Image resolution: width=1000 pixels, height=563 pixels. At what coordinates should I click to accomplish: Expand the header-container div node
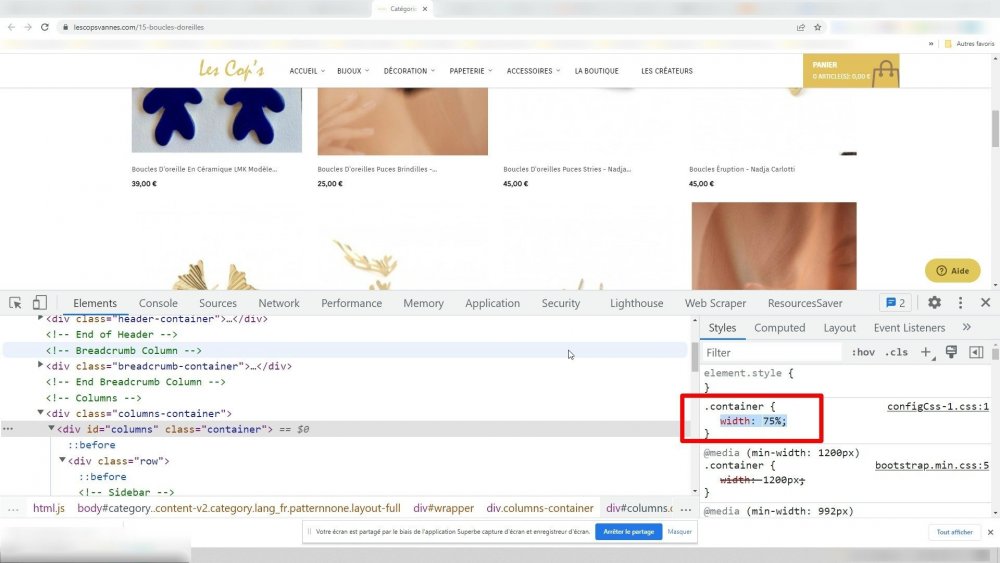pos(40,318)
